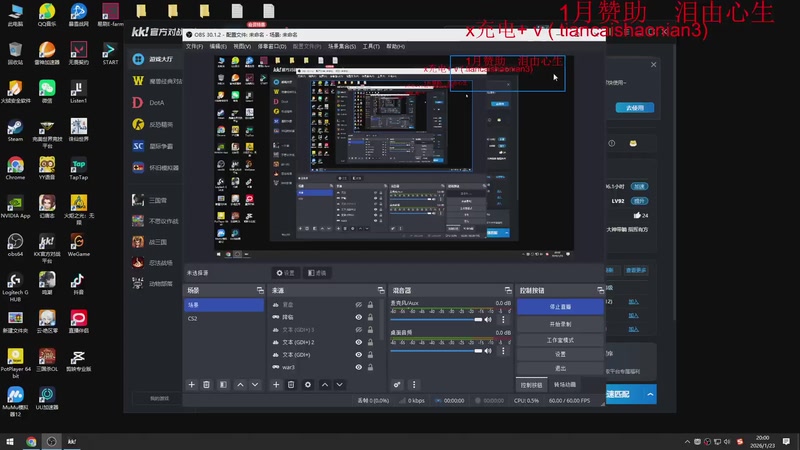800x450 pixels.
Task: Toggle visibility of the first source row
Action: [x=359, y=305]
